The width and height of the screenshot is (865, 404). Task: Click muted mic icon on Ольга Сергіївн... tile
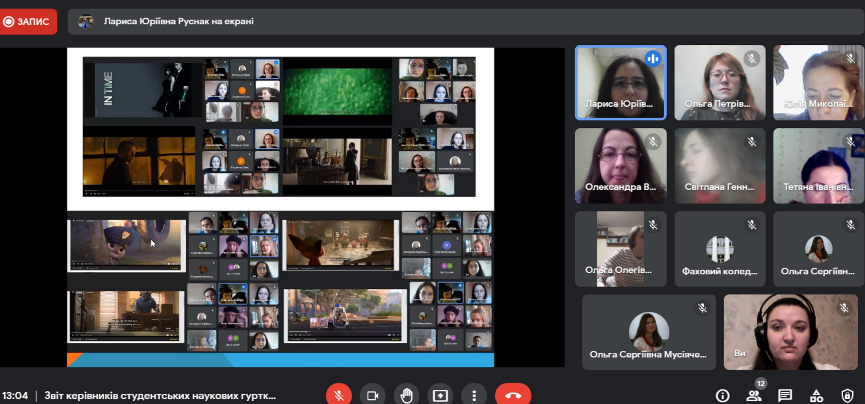point(850,225)
